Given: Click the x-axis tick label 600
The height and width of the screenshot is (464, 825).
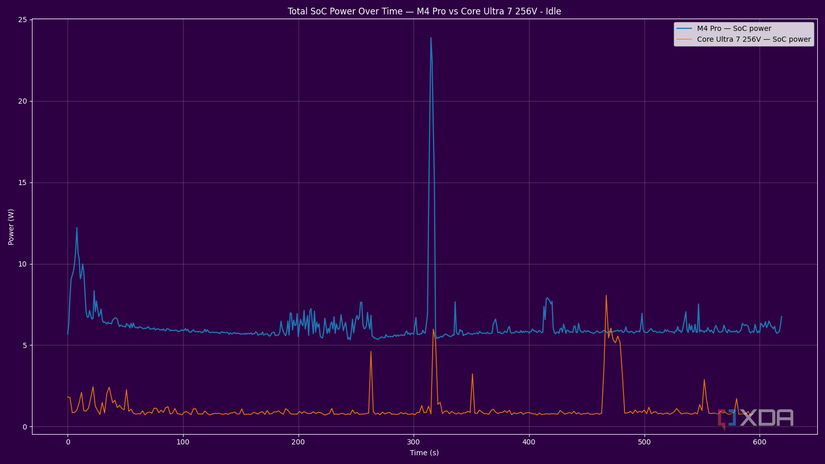Looking at the screenshot, I should coord(759,442).
